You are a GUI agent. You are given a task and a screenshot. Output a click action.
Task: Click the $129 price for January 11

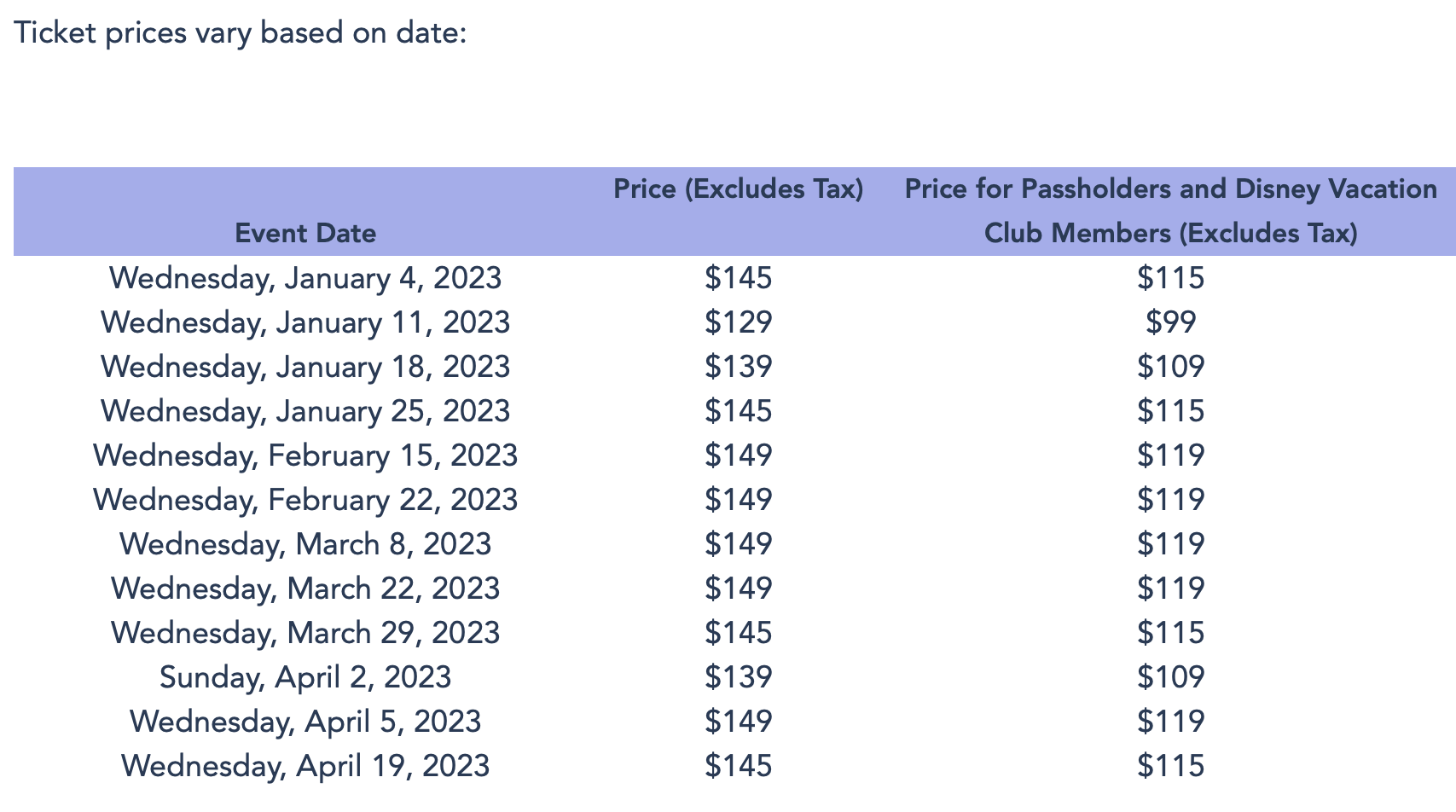pyautogui.click(x=739, y=322)
